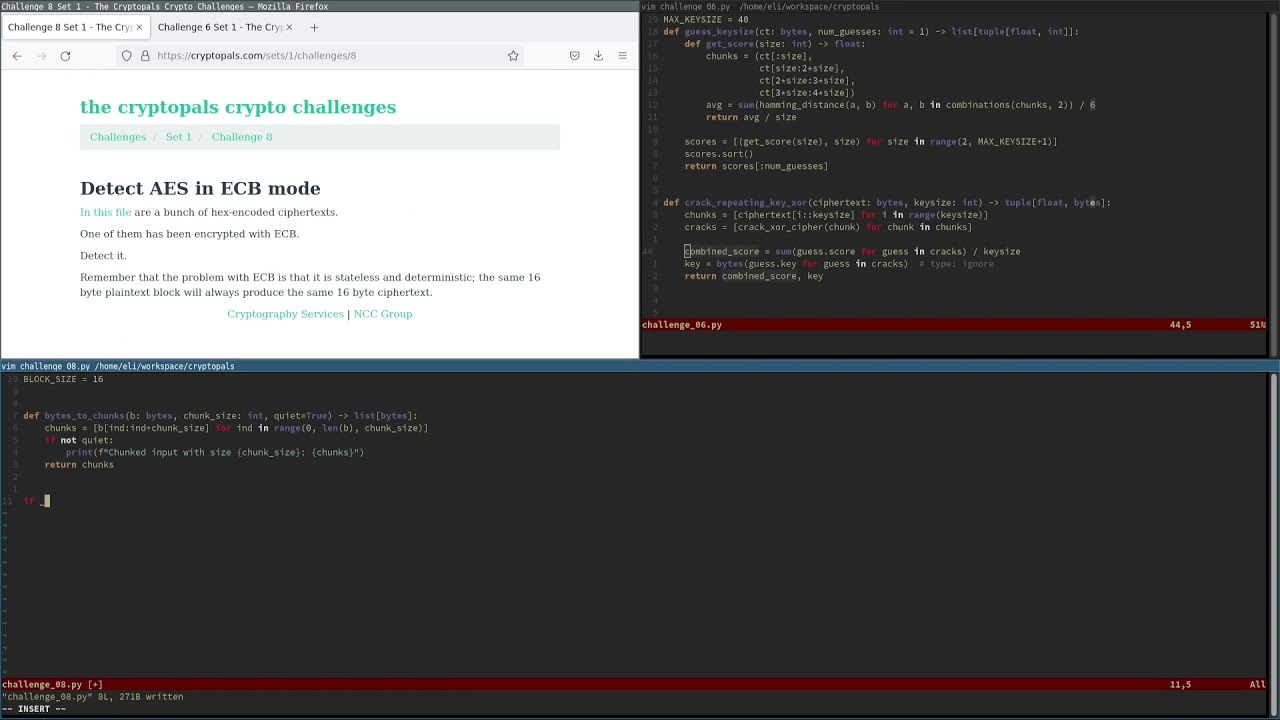1280x720 pixels.
Task: Visit the NCC Group footer link
Action: [x=383, y=314]
